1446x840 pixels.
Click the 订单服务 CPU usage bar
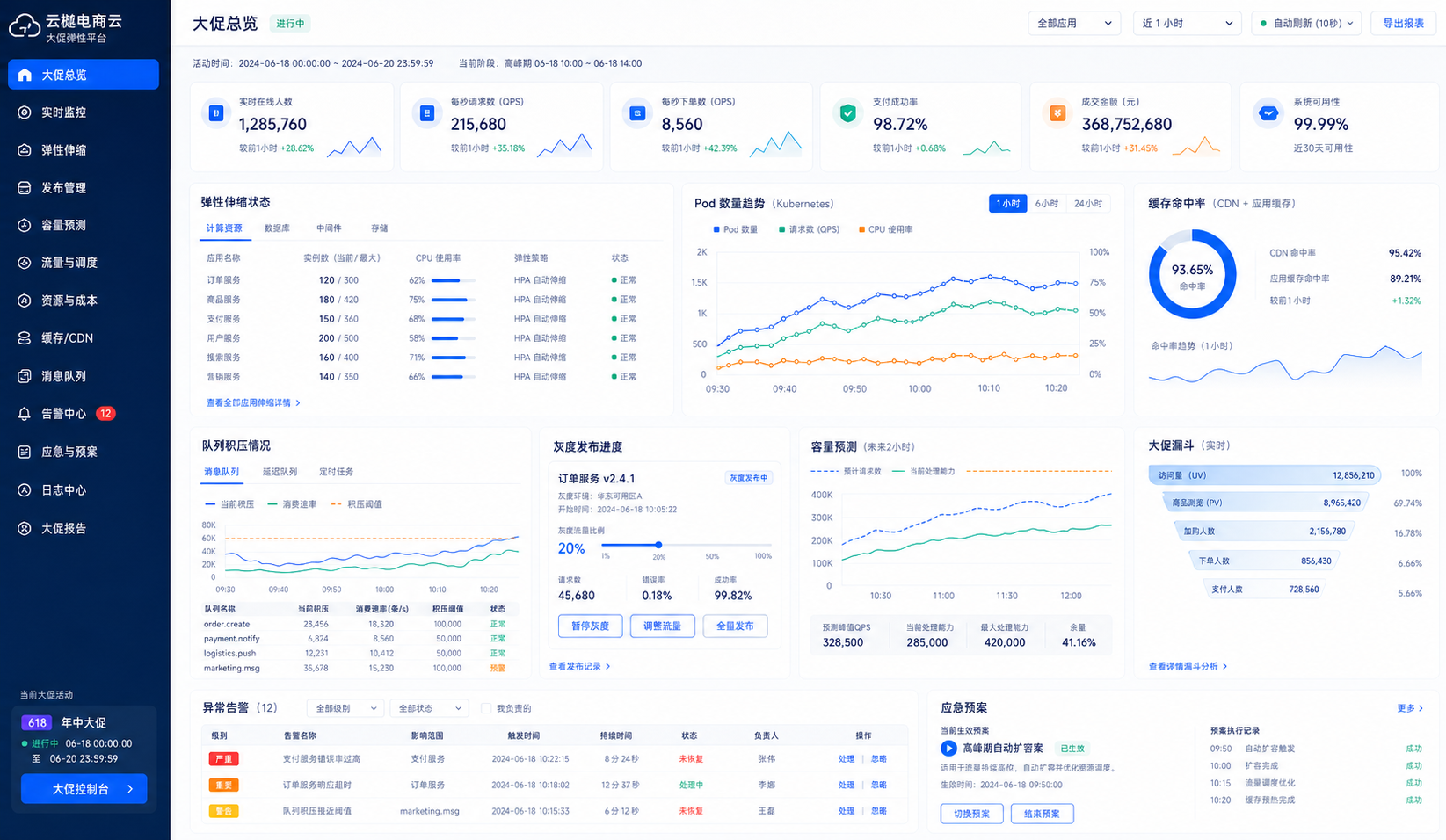[454, 280]
